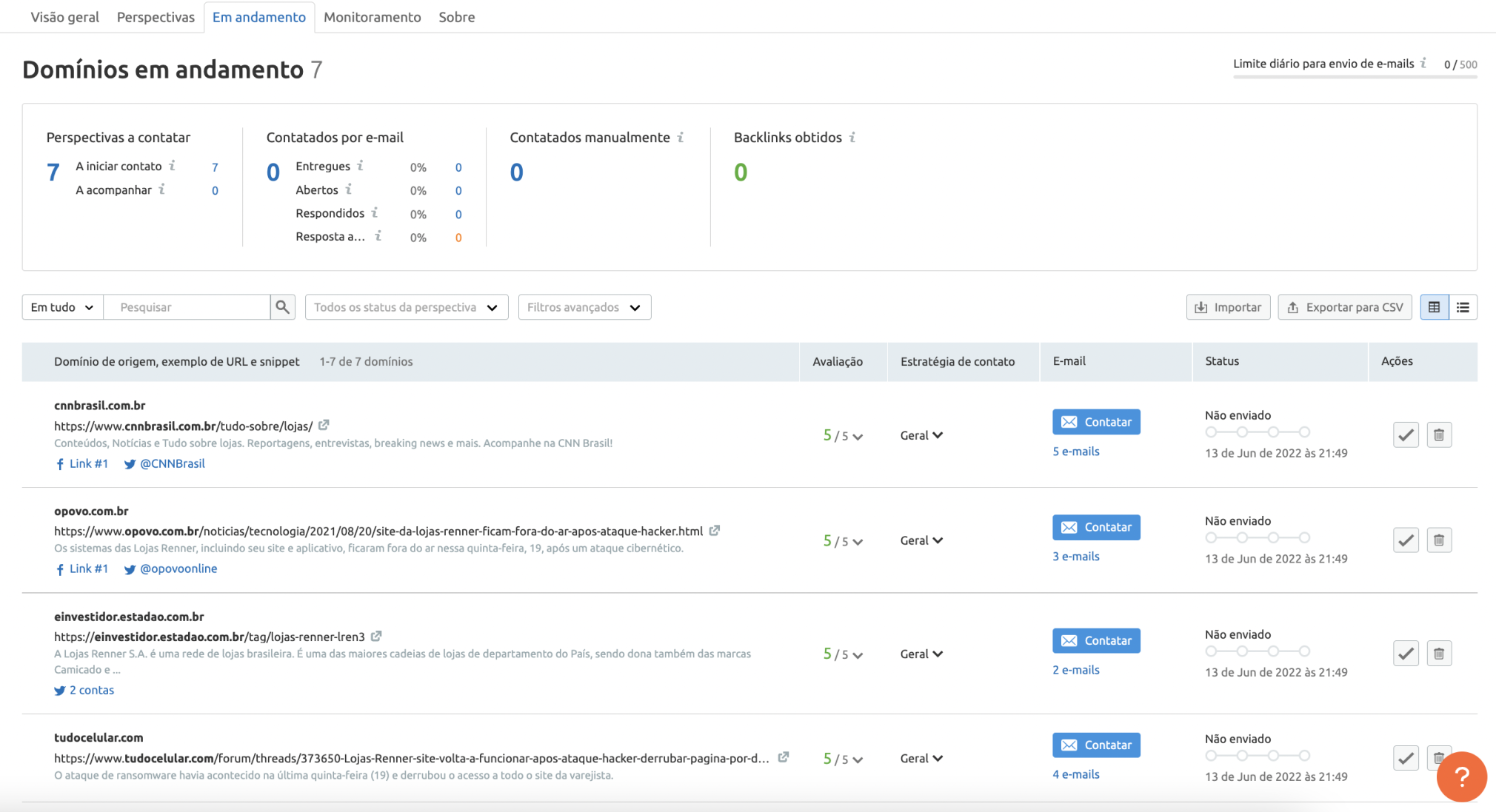Open the Monitoramento tab
1496x812 pixels.
372,17
